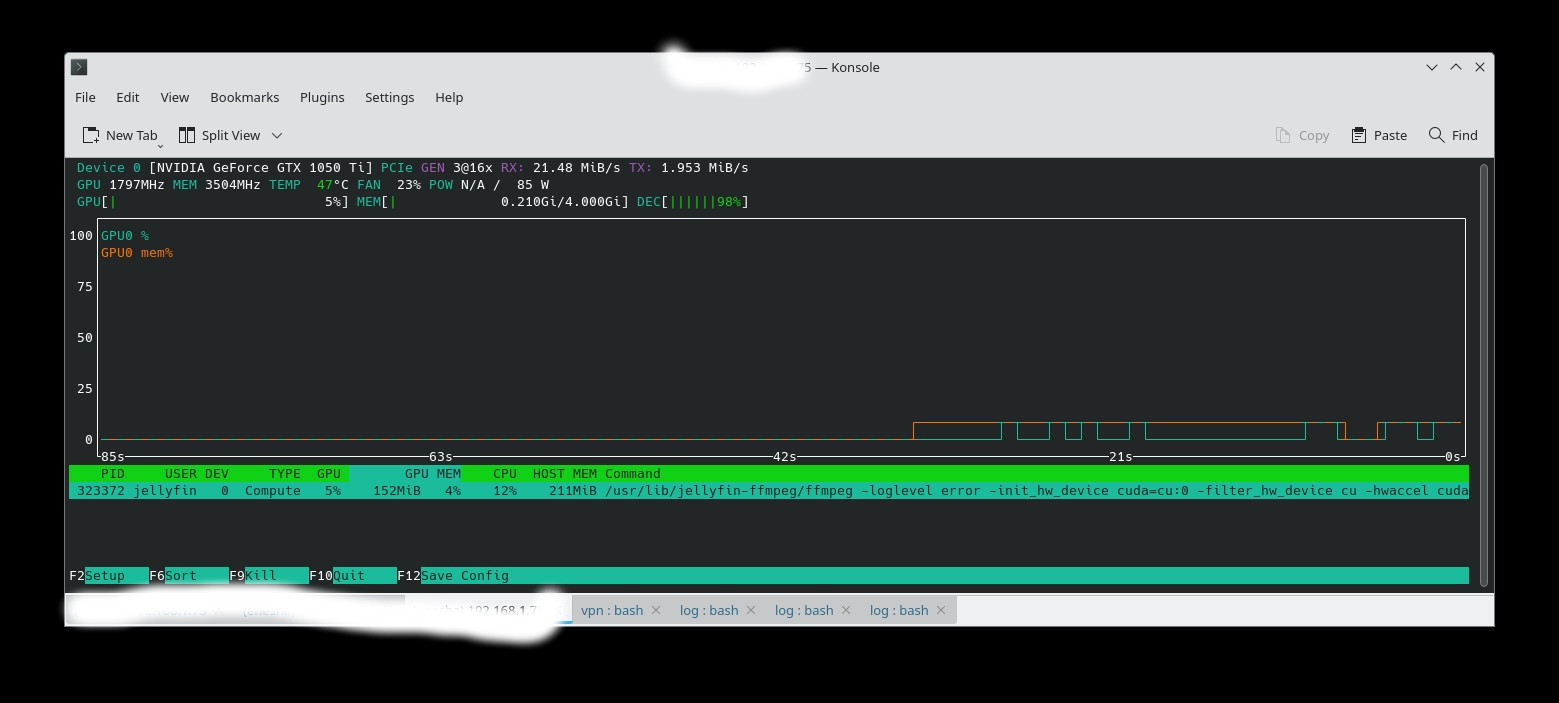Screen dimensions: 1559x703
Task: Expand the Split View dropdown arrow
Action: coord(277,135)
